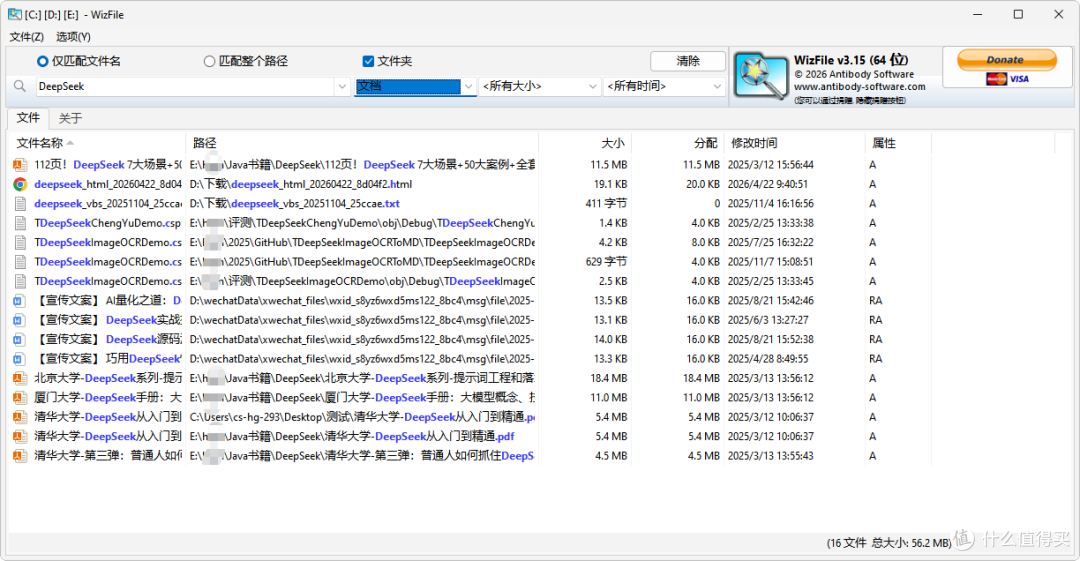
Task: Click modified time '2025/4/28 8:49:55'
Action: pos(768,358)
